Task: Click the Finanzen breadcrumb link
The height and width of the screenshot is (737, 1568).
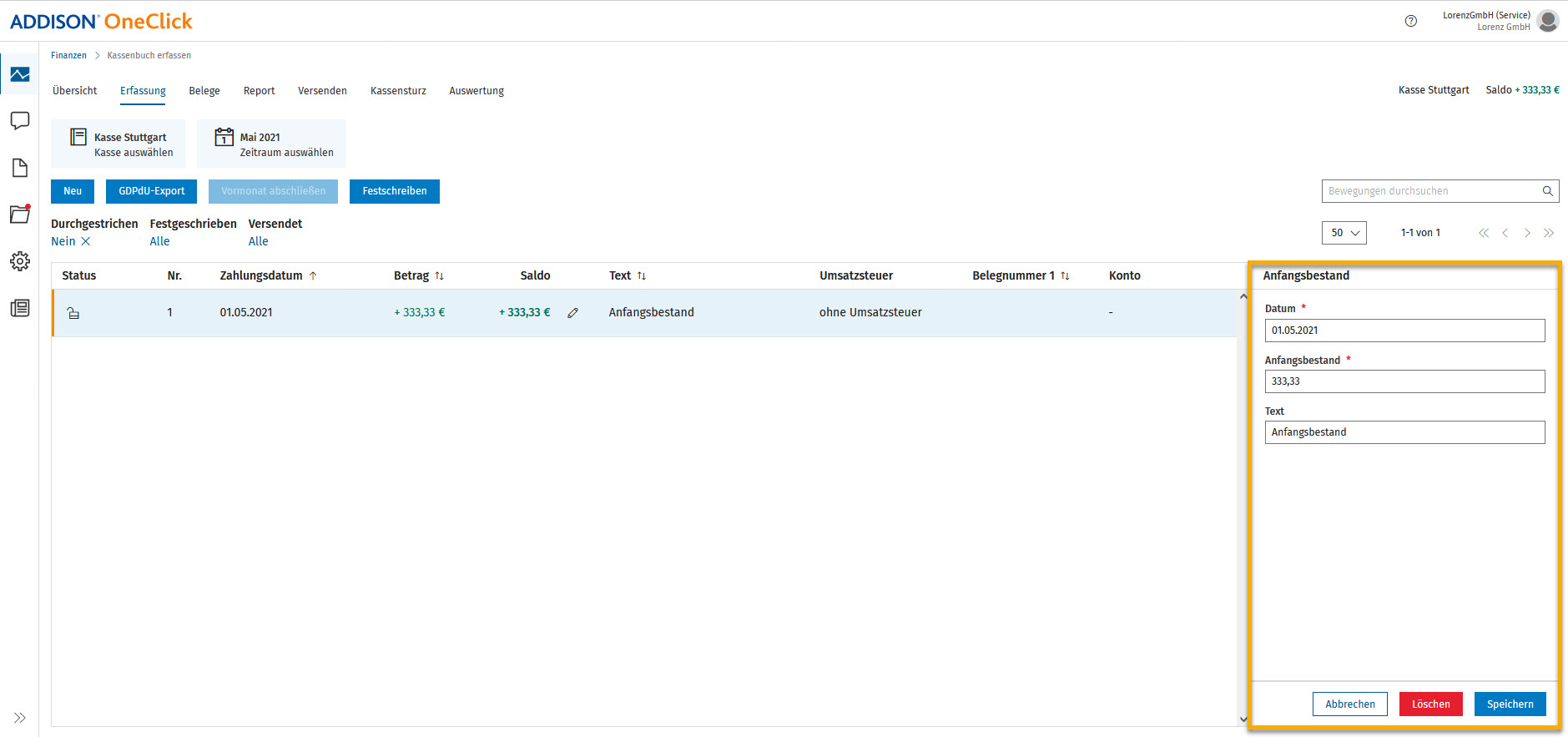Action: [x=68, y=55]
